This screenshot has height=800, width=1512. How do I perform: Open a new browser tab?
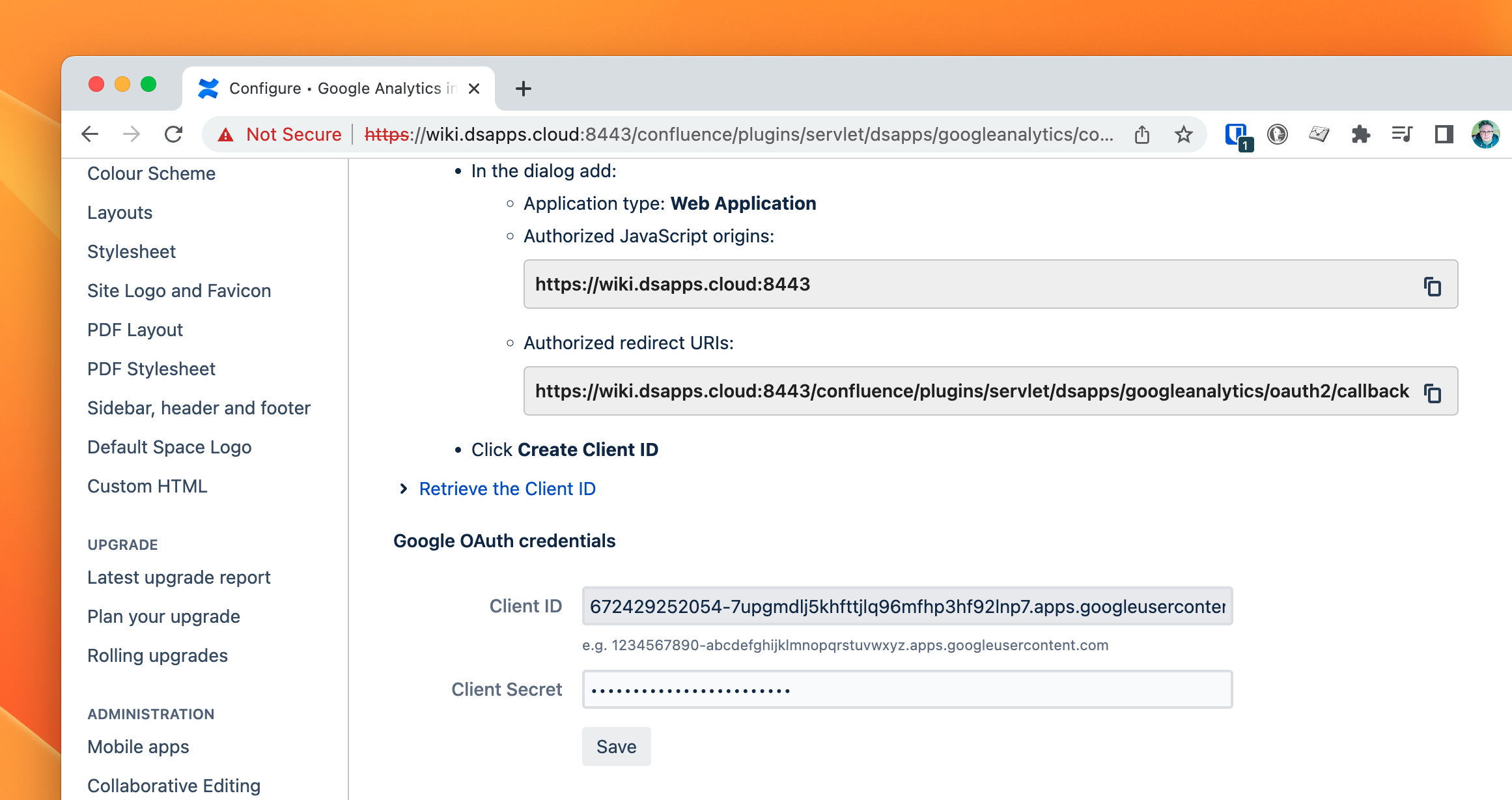(523, 89)
